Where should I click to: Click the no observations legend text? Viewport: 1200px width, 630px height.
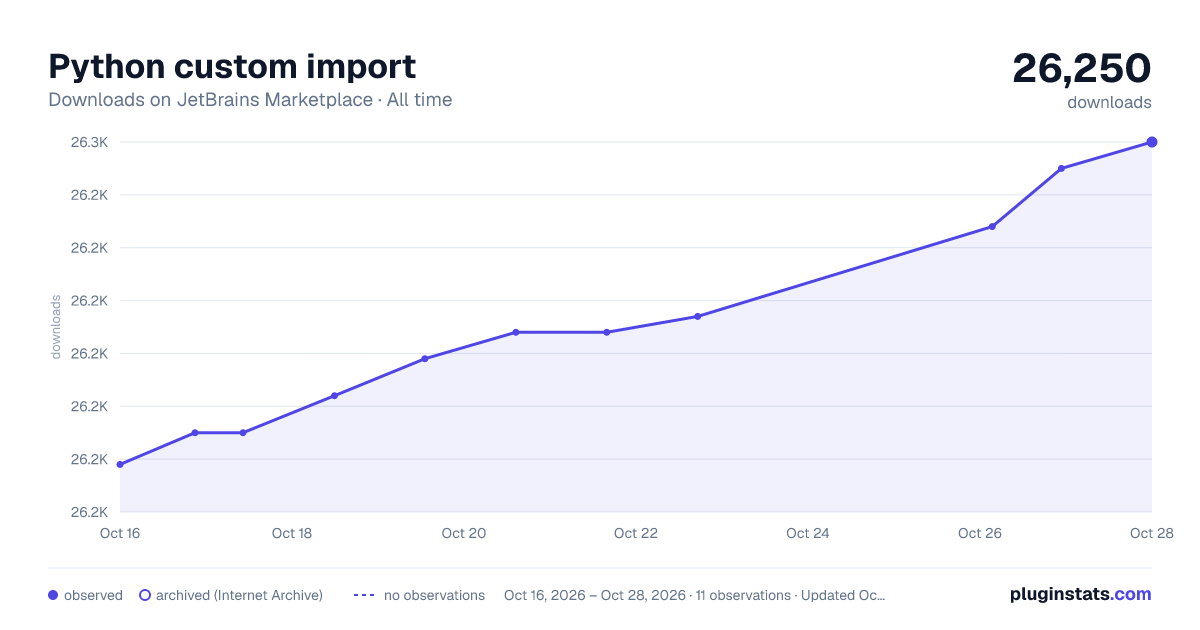pos(434,595)
